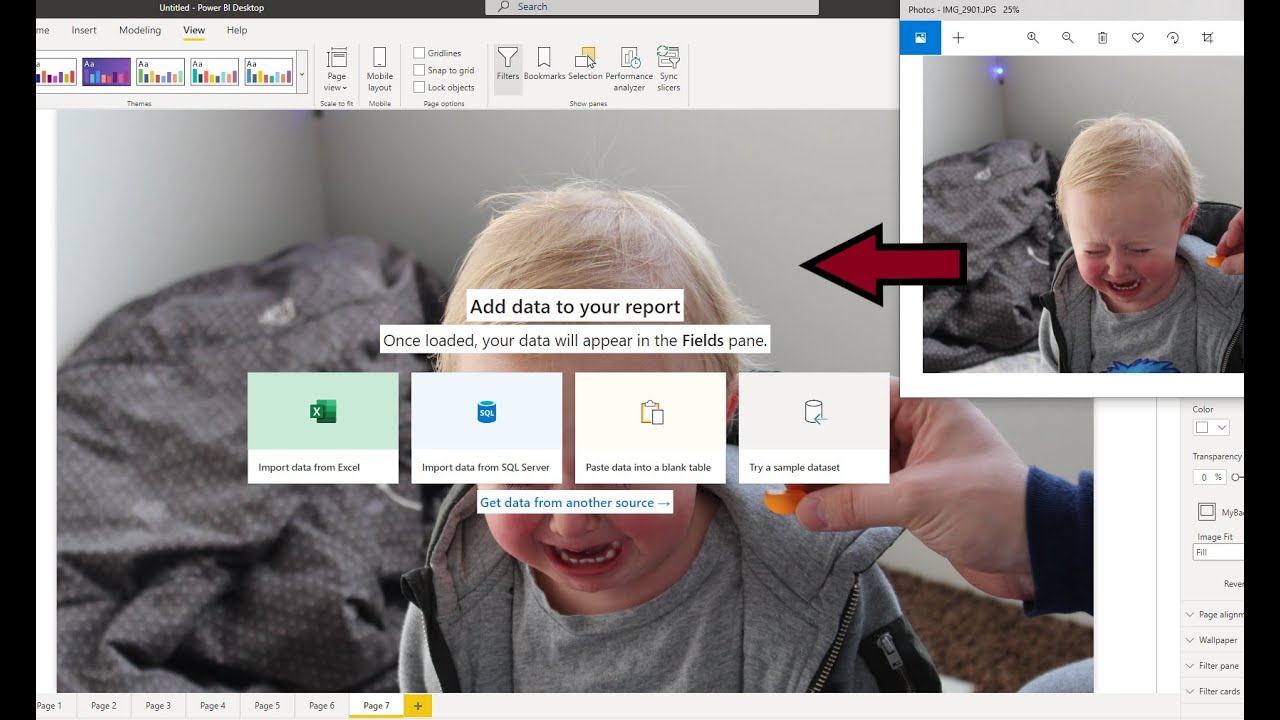Click Revert to default in format pane
The height and width of the screenshot is (720, 1280).
point(1233,584)
